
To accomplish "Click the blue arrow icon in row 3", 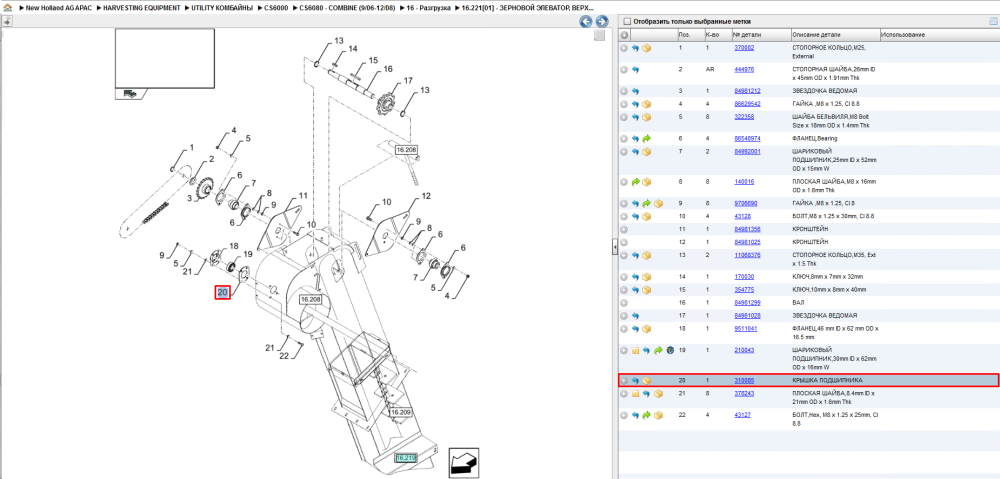I will pyautogui.click(x=635, y=91).
